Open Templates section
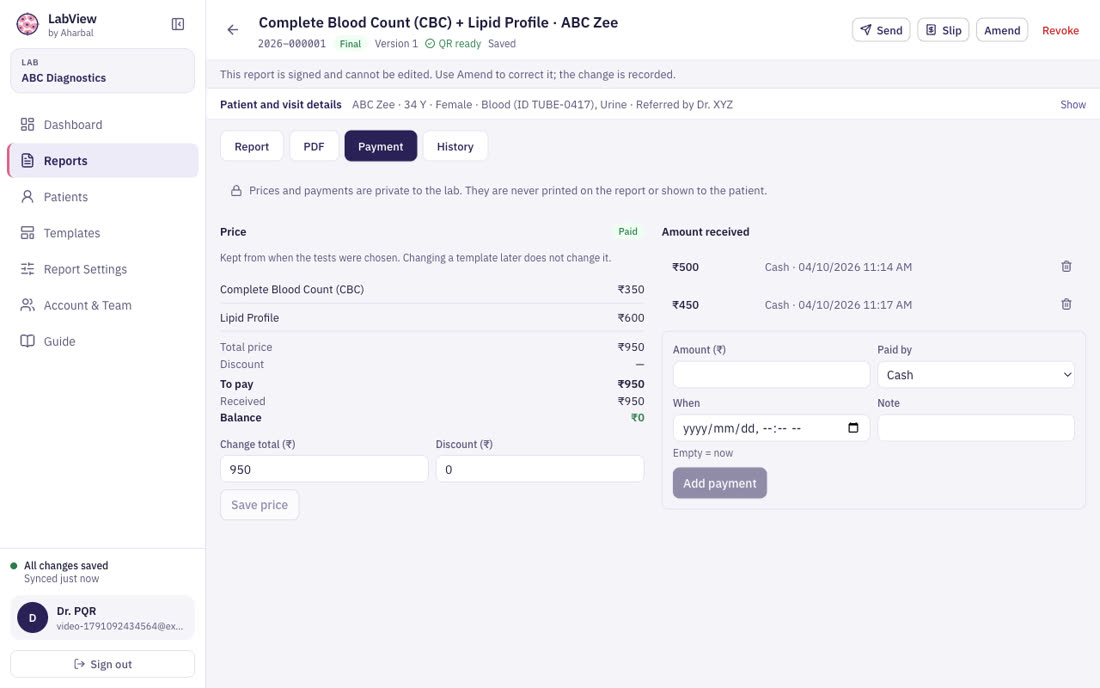 click(102, 233)
